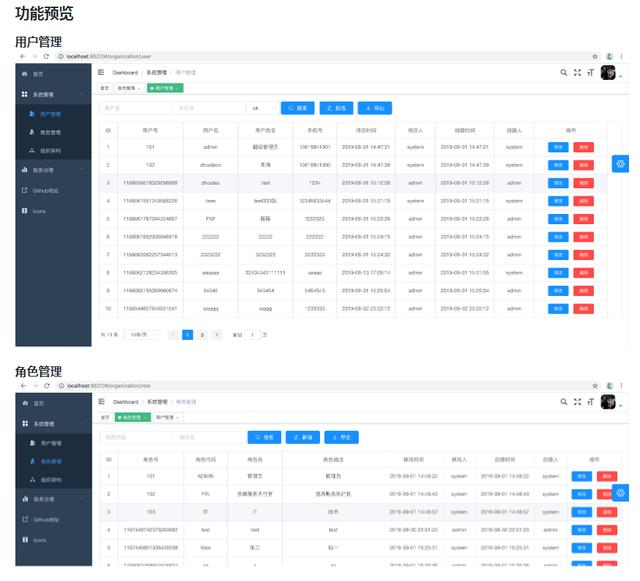Click 新增 button on user management page

click(x=336, y=108)
